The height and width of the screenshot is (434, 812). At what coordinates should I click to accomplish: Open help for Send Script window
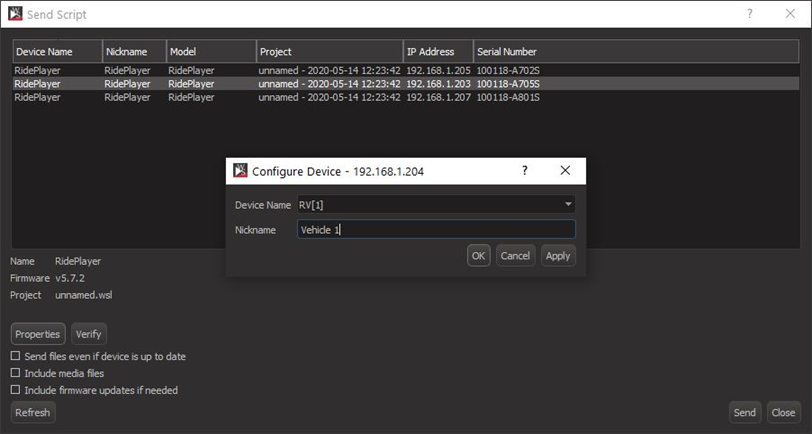[749, 14]
